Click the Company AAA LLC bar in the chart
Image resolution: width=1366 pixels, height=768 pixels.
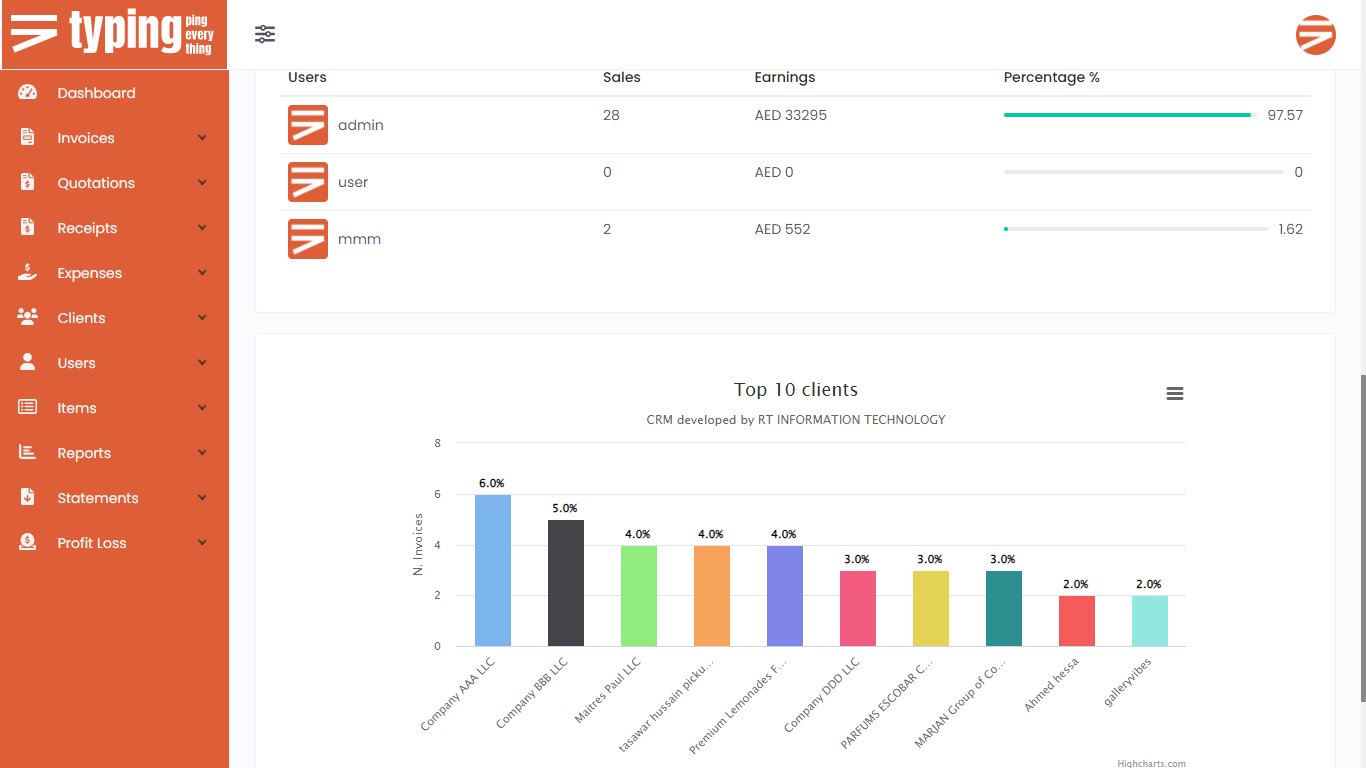tap(491, 570)
